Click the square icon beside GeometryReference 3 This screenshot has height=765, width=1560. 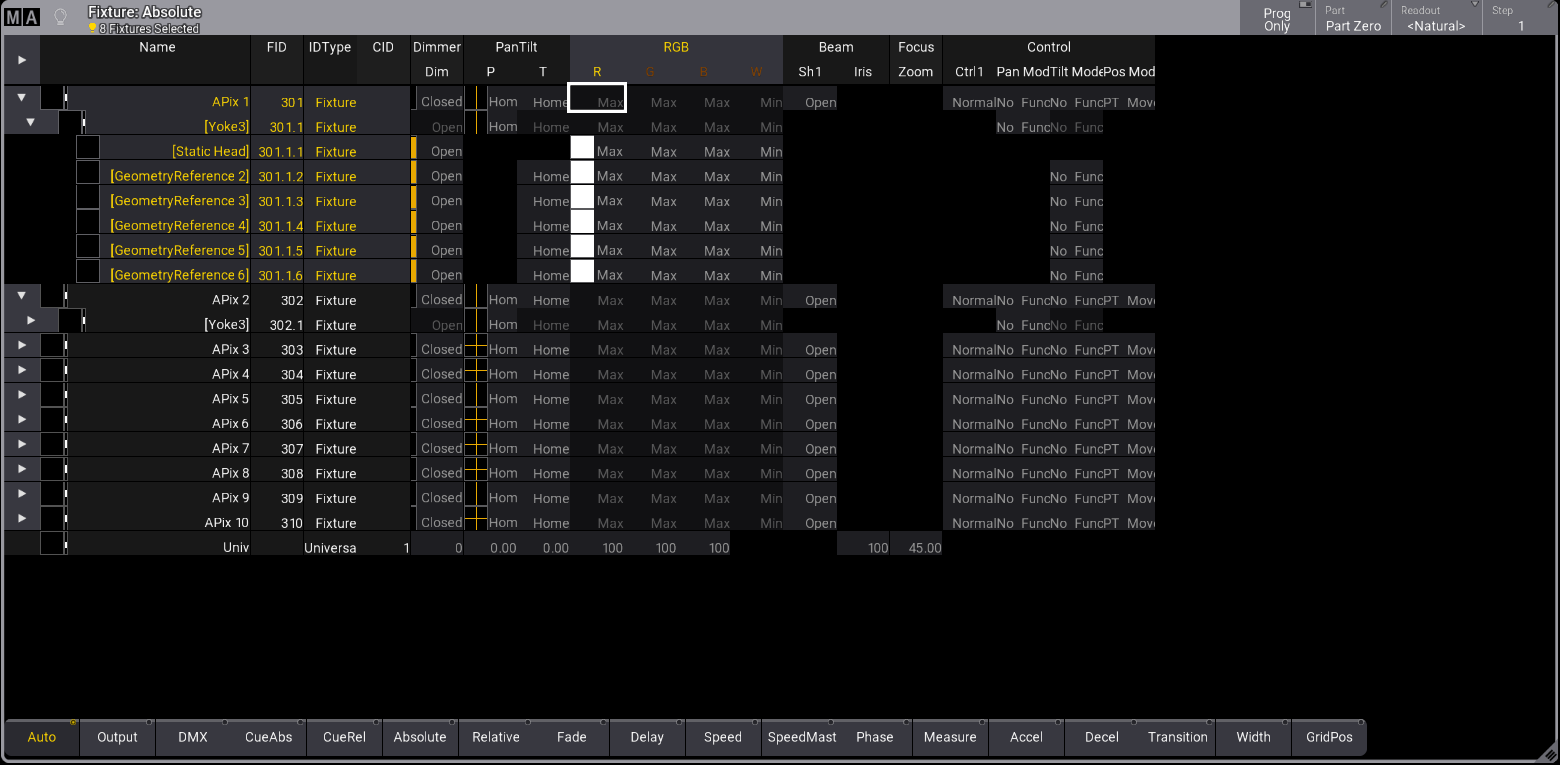pyautogui.click(x=88, y=198)
